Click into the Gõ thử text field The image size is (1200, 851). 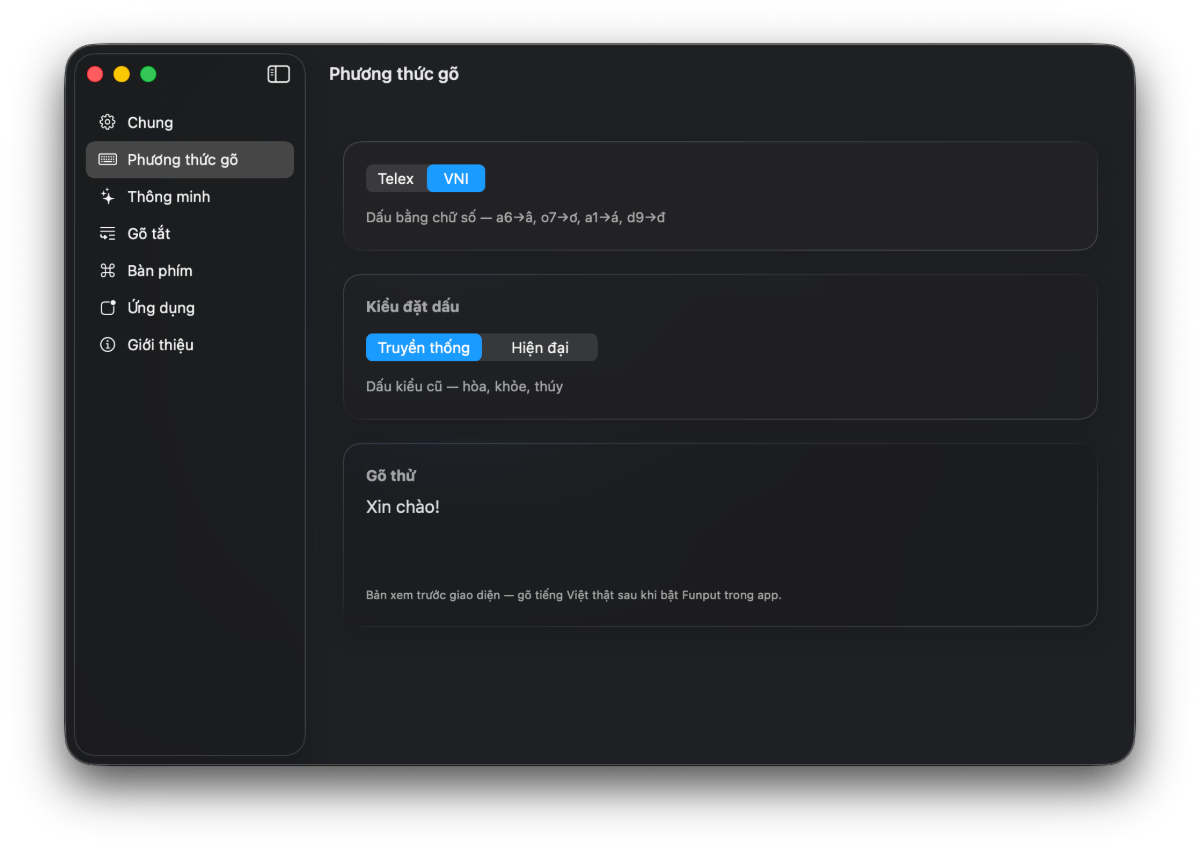720,535
